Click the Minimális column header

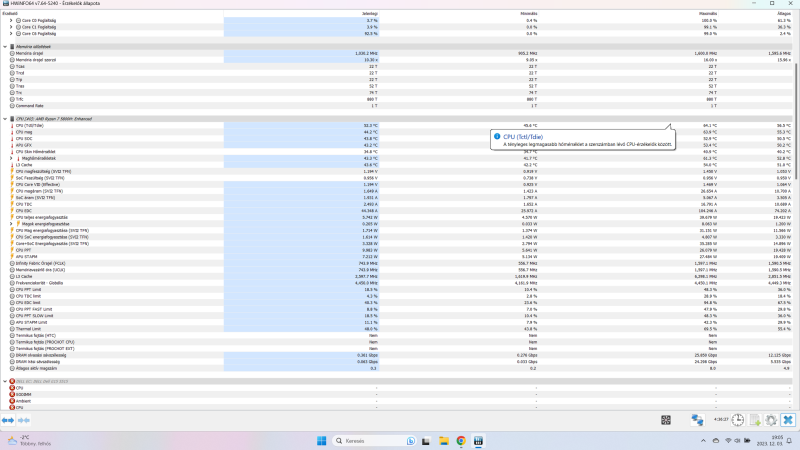(x=459, y=14)
